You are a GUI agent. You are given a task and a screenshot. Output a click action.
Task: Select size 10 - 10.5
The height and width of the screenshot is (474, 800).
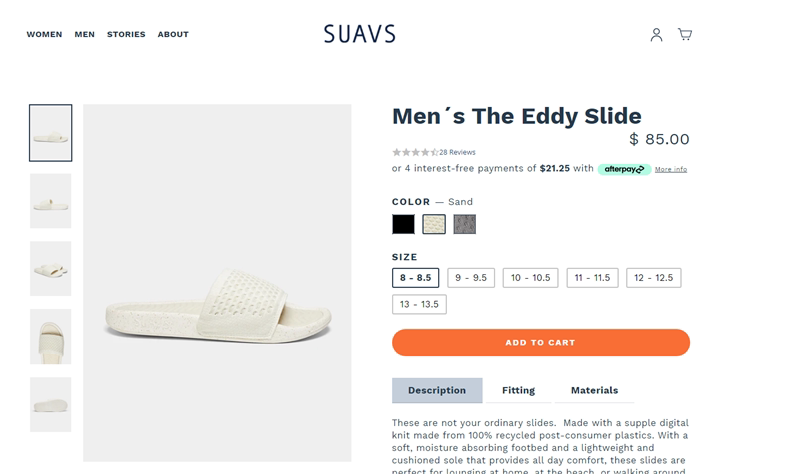click(x=530, y=277)
